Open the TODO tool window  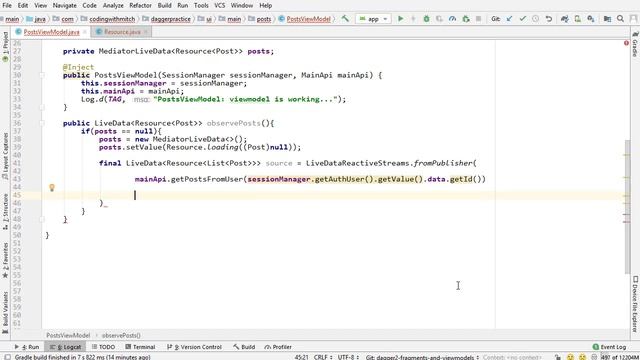tap(103, 347)
